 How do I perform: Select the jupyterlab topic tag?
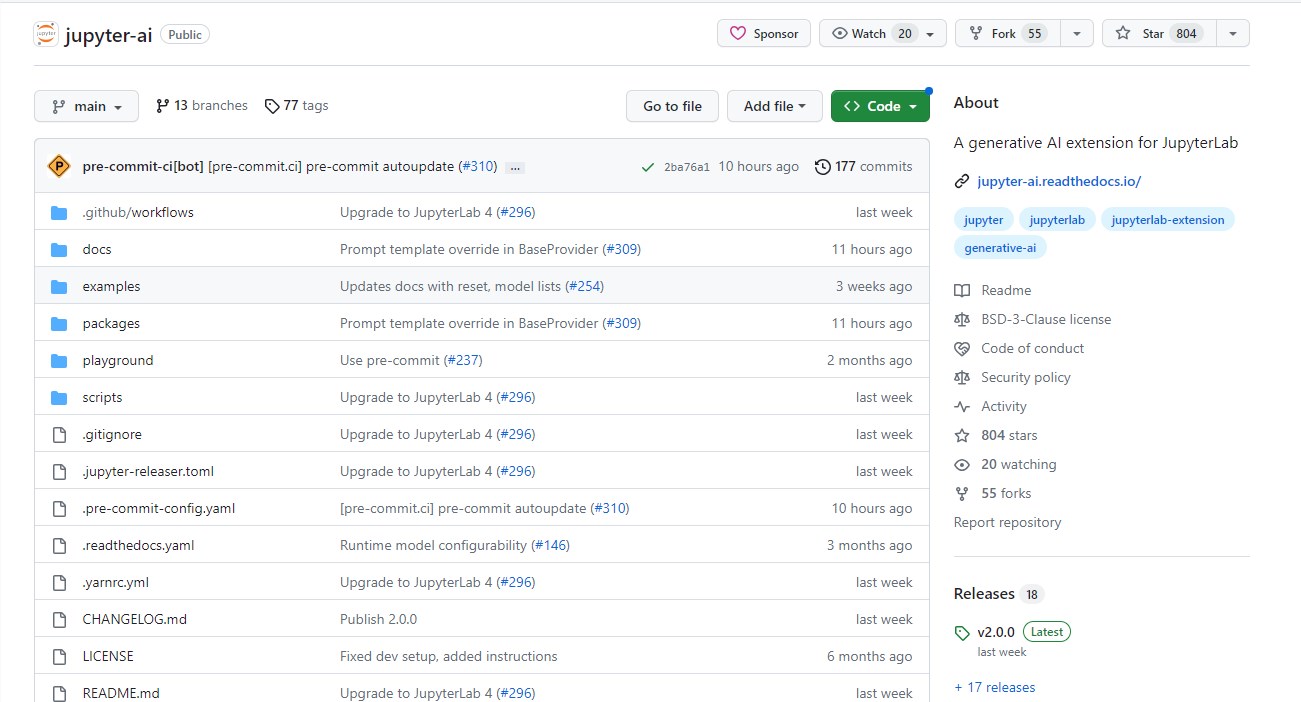click(1058, 220)
